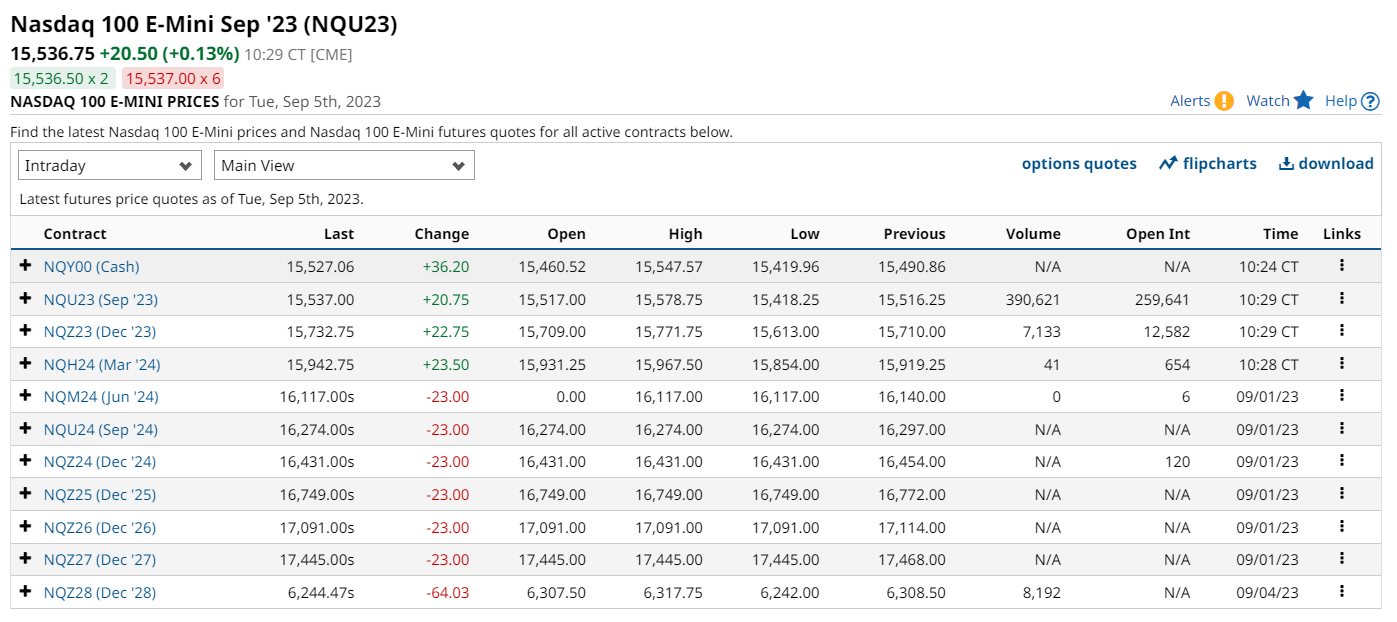
Task: Expand the NQZ23 (Dec '23) row
Action: pos(26,331)
